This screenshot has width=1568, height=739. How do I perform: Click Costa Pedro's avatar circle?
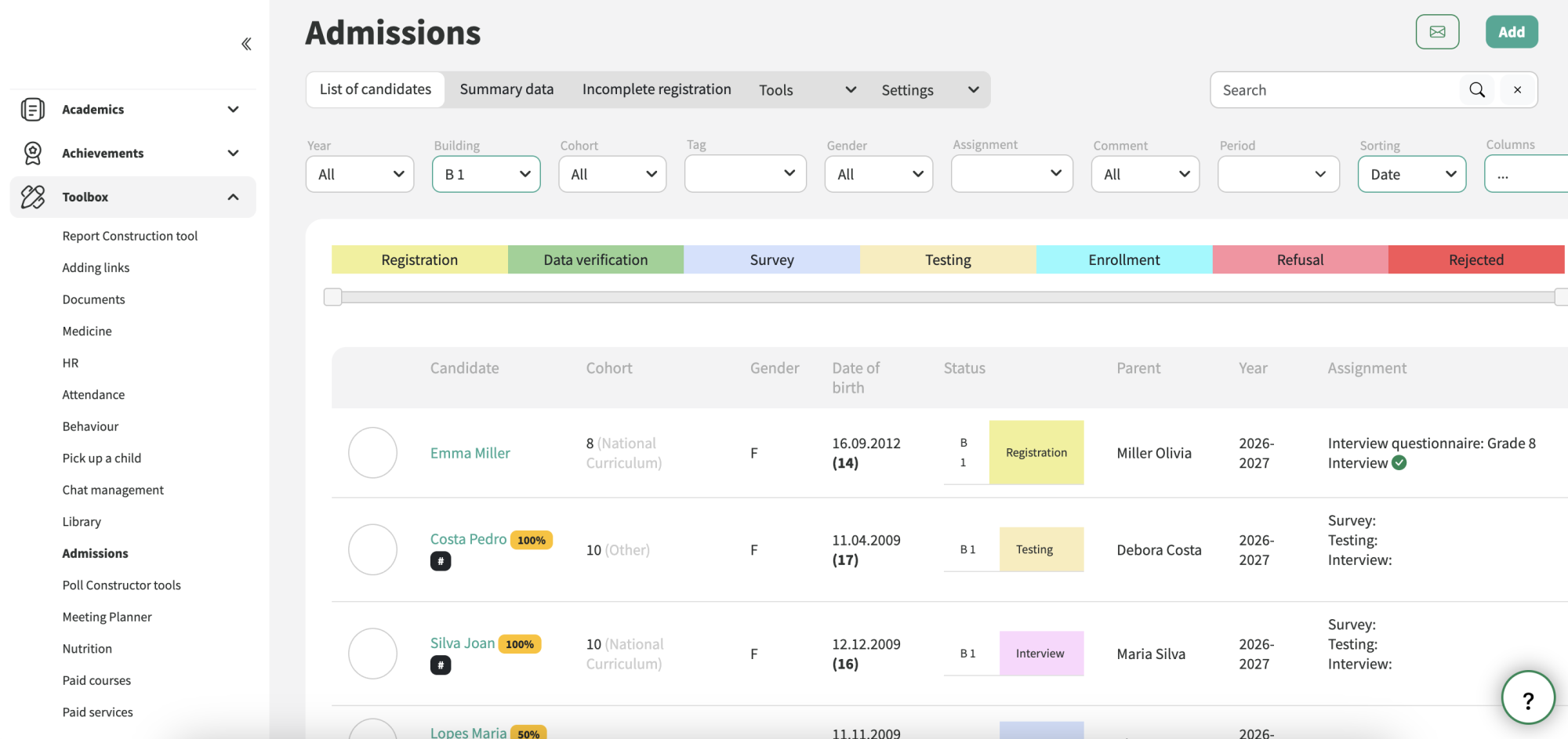click(x=372, y=549)
